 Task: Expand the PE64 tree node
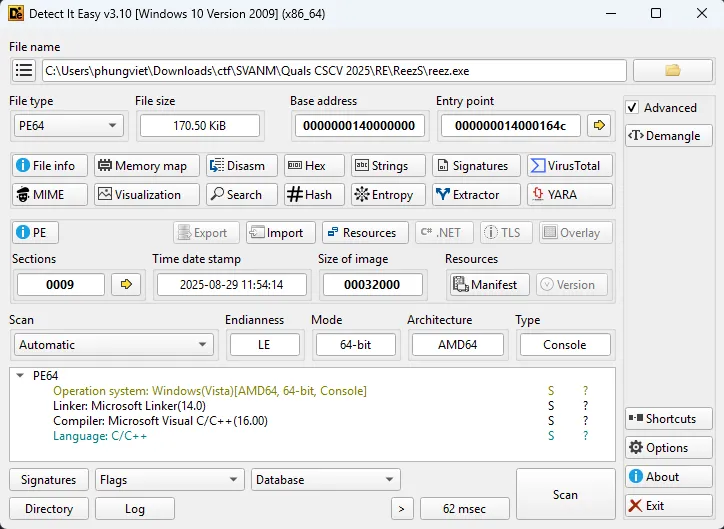coord(21,376)
